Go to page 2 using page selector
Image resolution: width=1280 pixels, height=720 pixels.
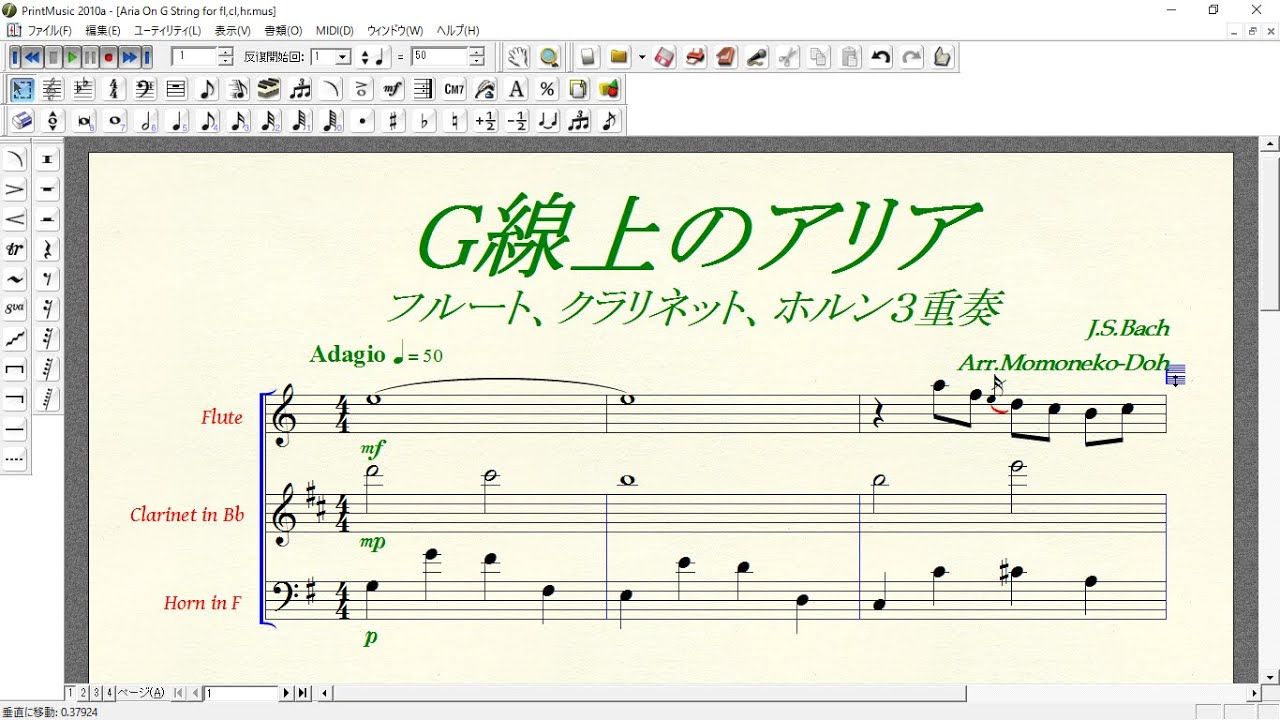83,692
